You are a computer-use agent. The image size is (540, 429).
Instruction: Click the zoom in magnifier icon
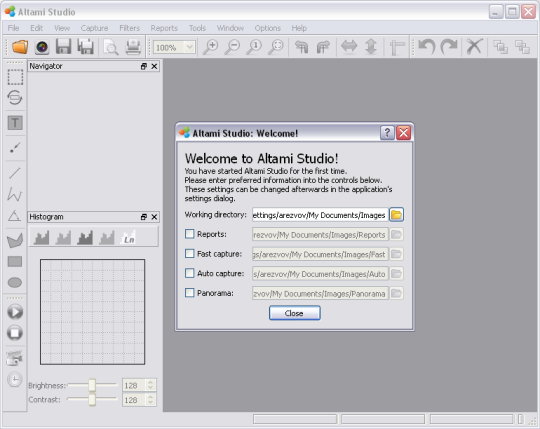(210, 47)
